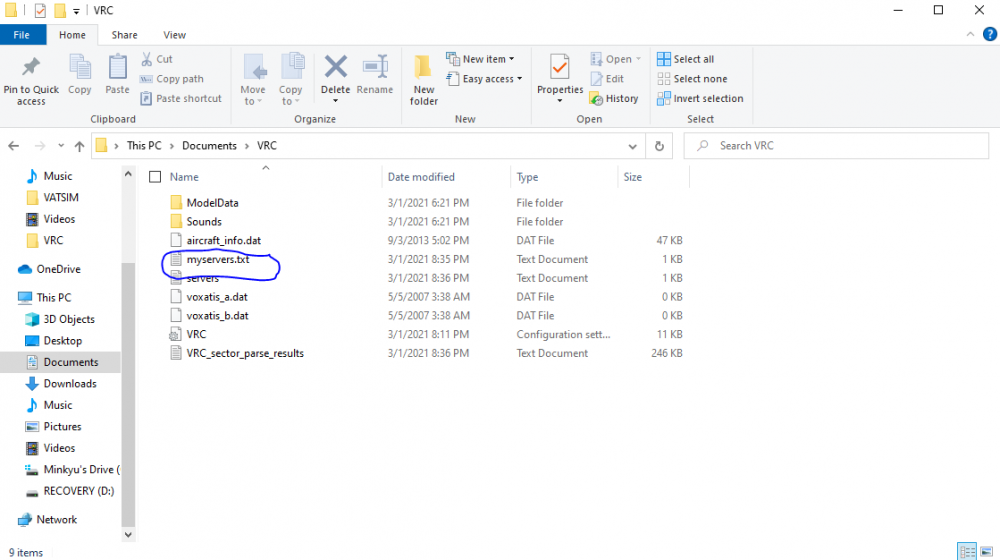Screen dimensions: 1000x560
Task: Open the File menu
Action: tap(21, 35)
